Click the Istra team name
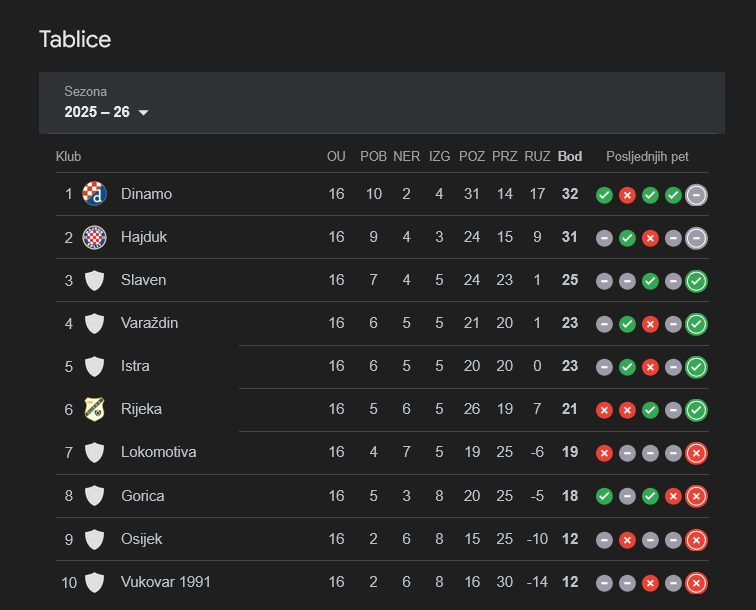The image size is (756, 610). 135,366
